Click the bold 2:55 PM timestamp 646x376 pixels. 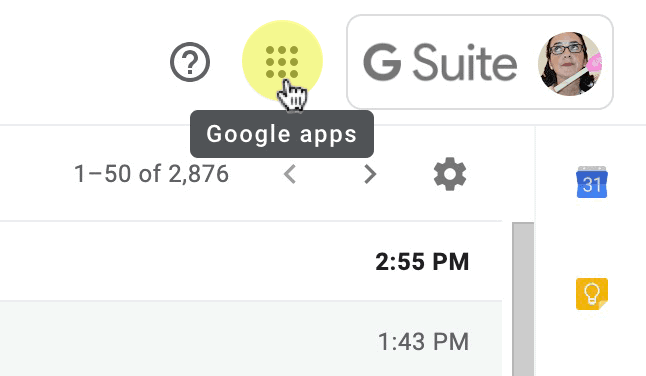(x=422, y=262)
